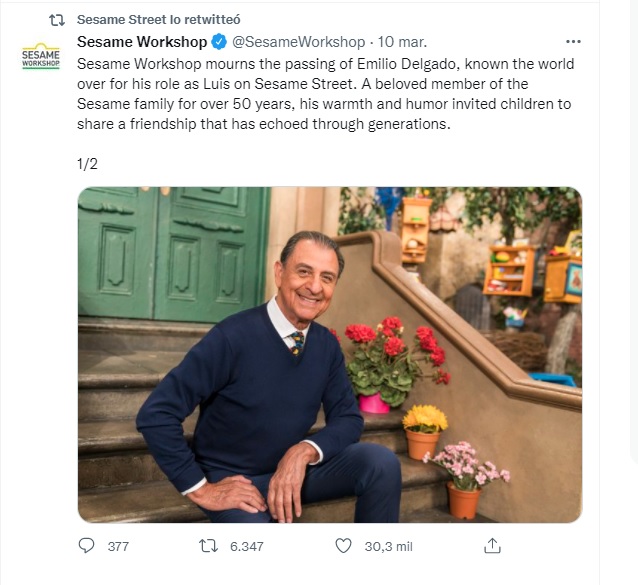Image resolution: width=638 pixels, height=585 pixels.
Task: Click the Sesame Workshop avatar logo
Action: point(40,56)
